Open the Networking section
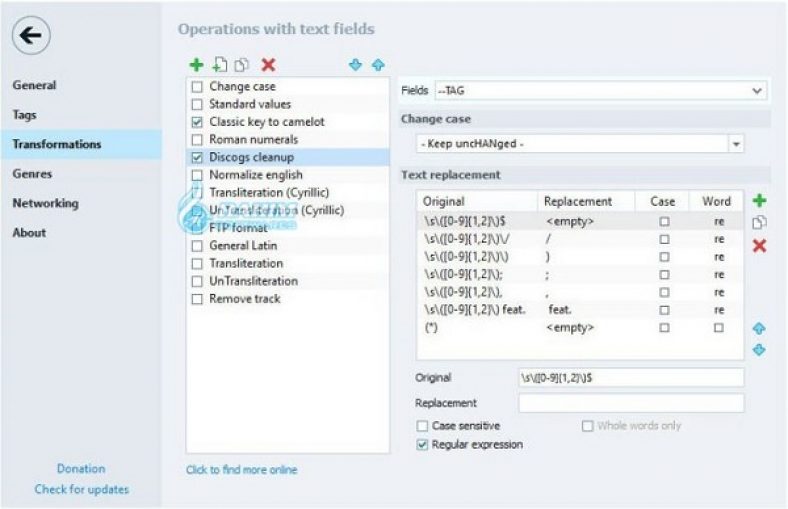 [x=46, y=203]
